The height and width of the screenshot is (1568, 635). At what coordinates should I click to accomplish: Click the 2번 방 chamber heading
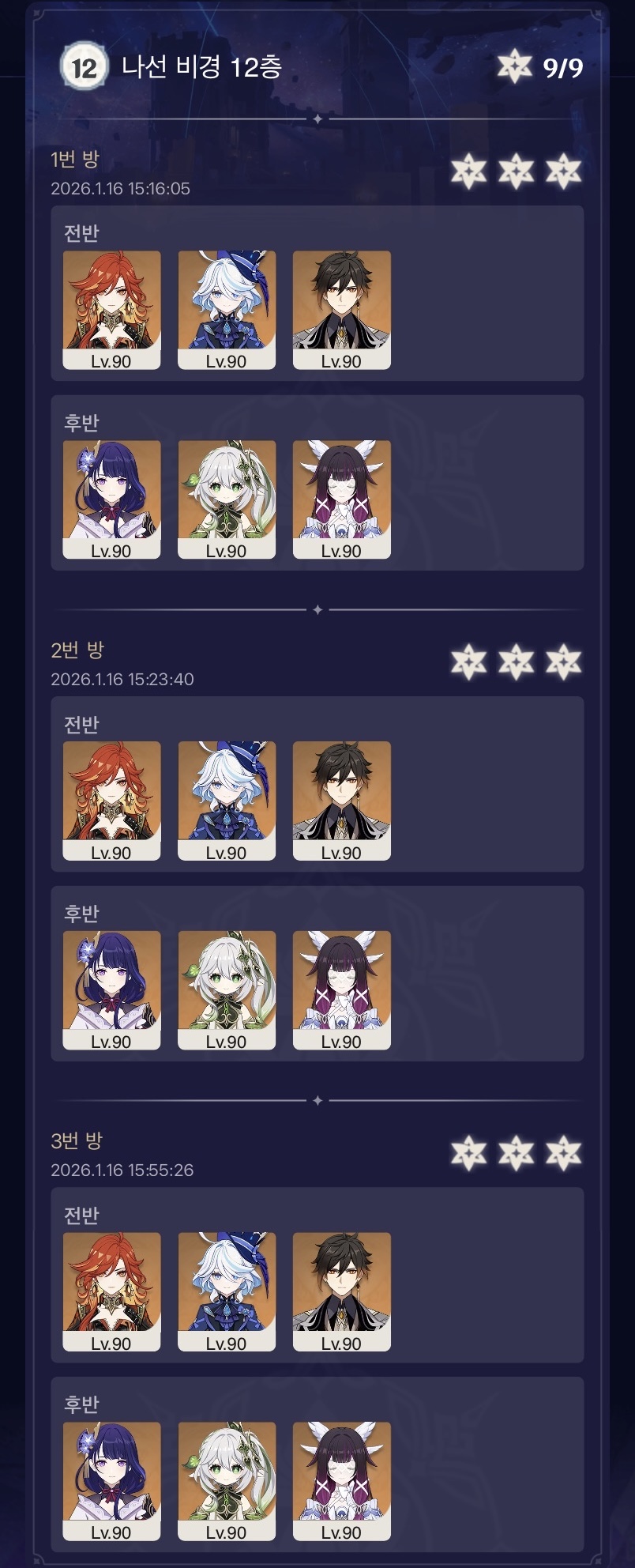[77, 650]
